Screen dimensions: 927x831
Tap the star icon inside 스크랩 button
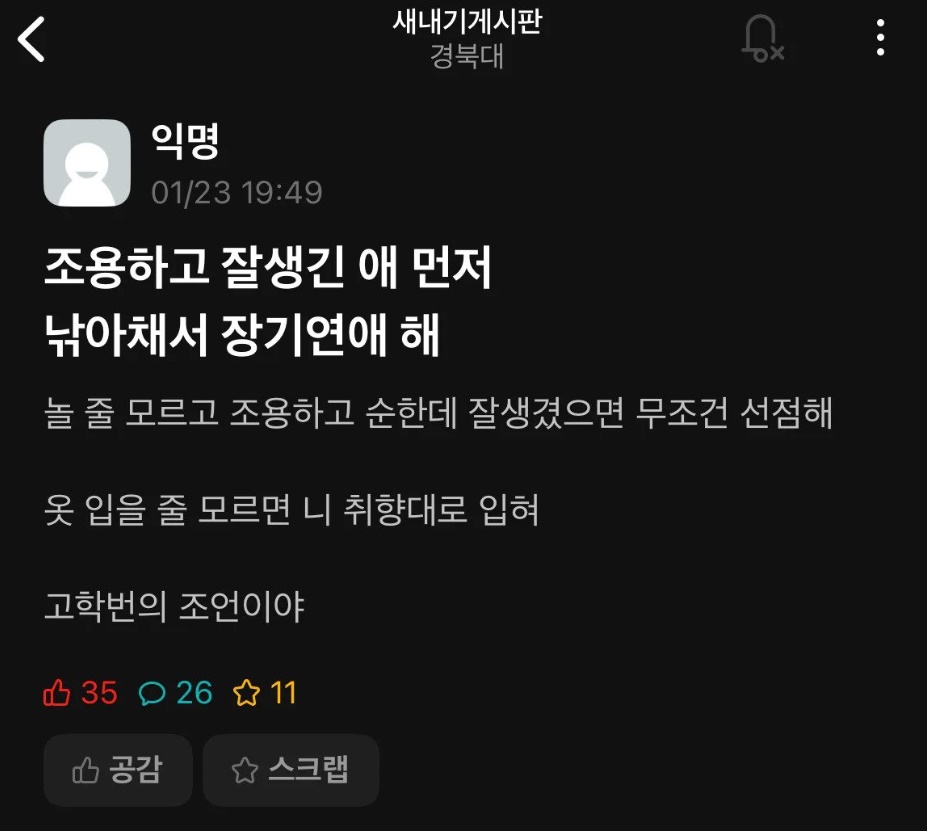pyautogui.click(x=244, y=770)
